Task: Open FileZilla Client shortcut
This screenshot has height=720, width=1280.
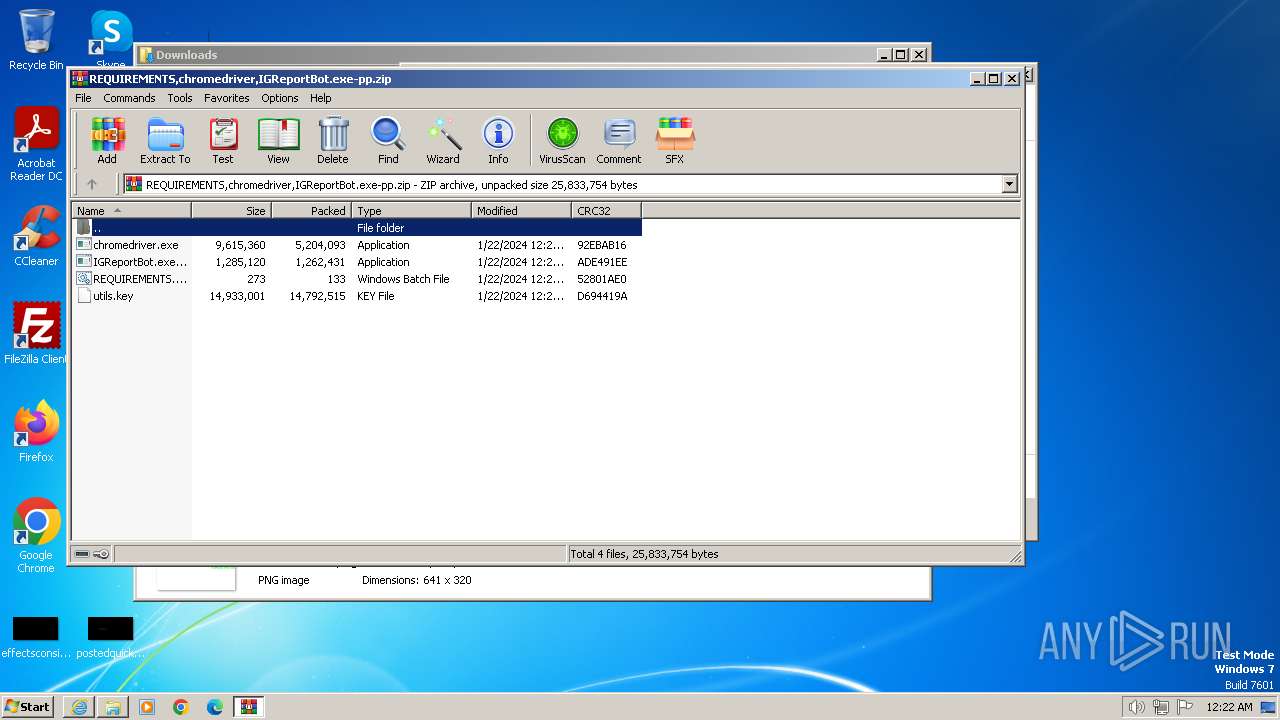Action: click(36, 334)
